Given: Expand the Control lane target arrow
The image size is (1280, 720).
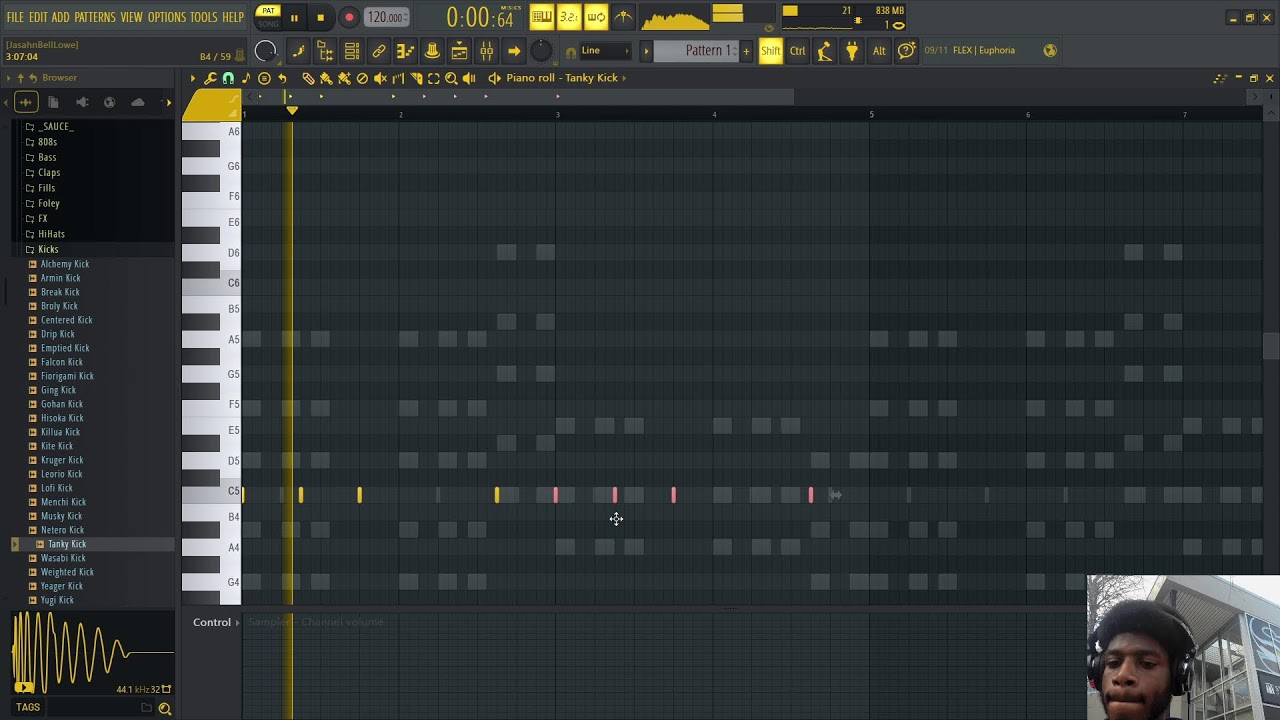Looking at the screenshot, I should pyautogui.click(x=238, y=623).
